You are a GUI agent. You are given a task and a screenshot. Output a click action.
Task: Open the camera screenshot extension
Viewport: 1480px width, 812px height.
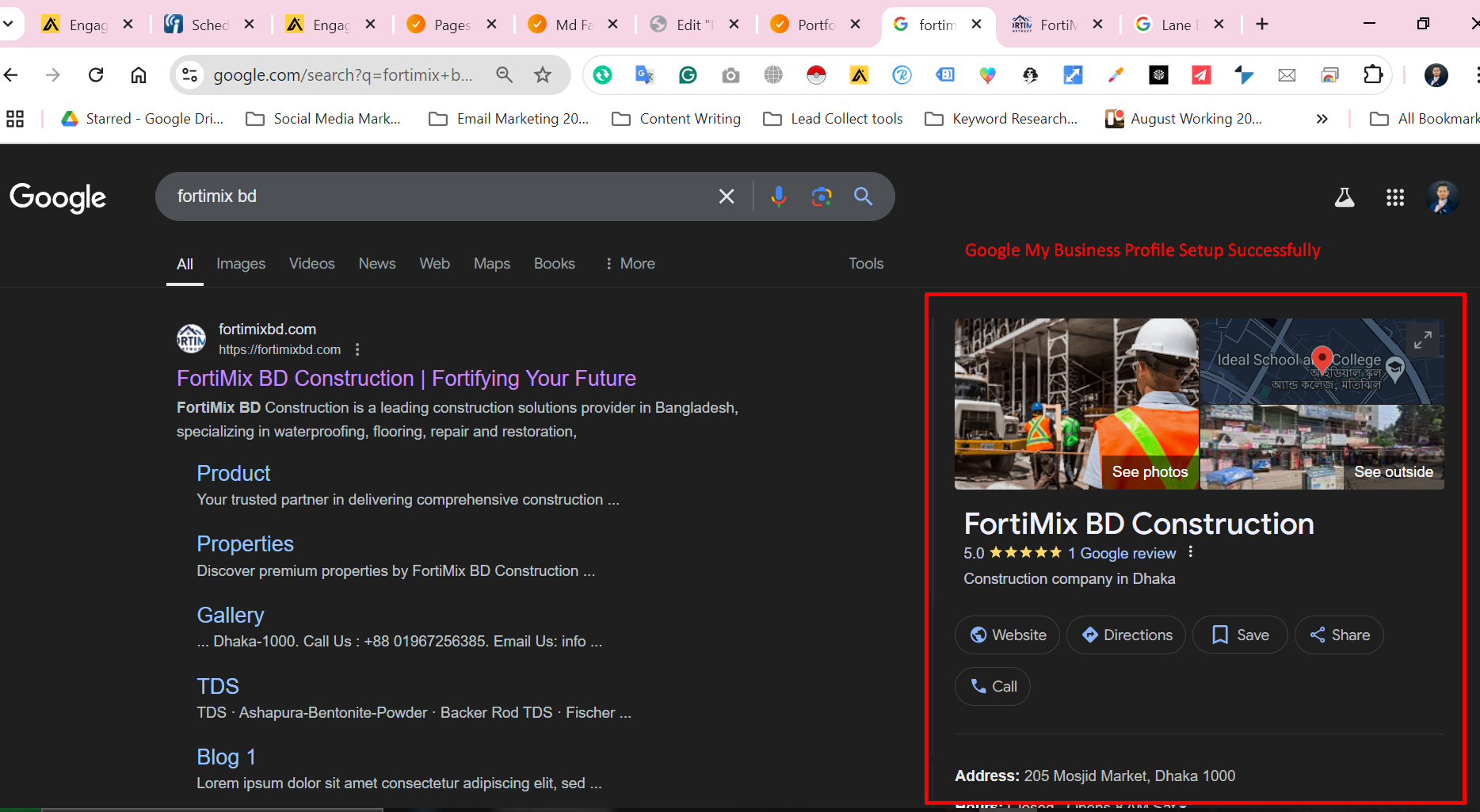pyautogui.click(x=730, y=75)
